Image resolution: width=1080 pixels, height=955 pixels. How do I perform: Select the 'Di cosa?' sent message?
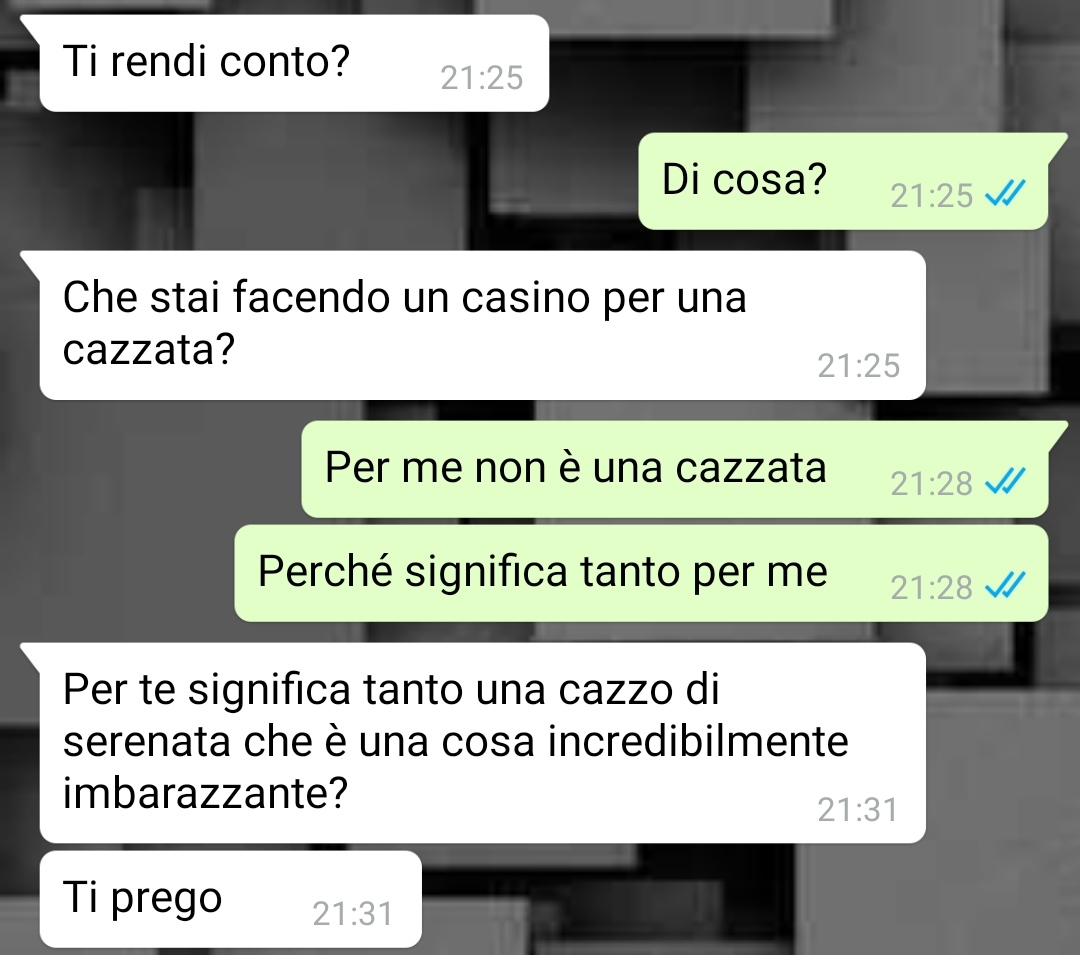point(843,181)
